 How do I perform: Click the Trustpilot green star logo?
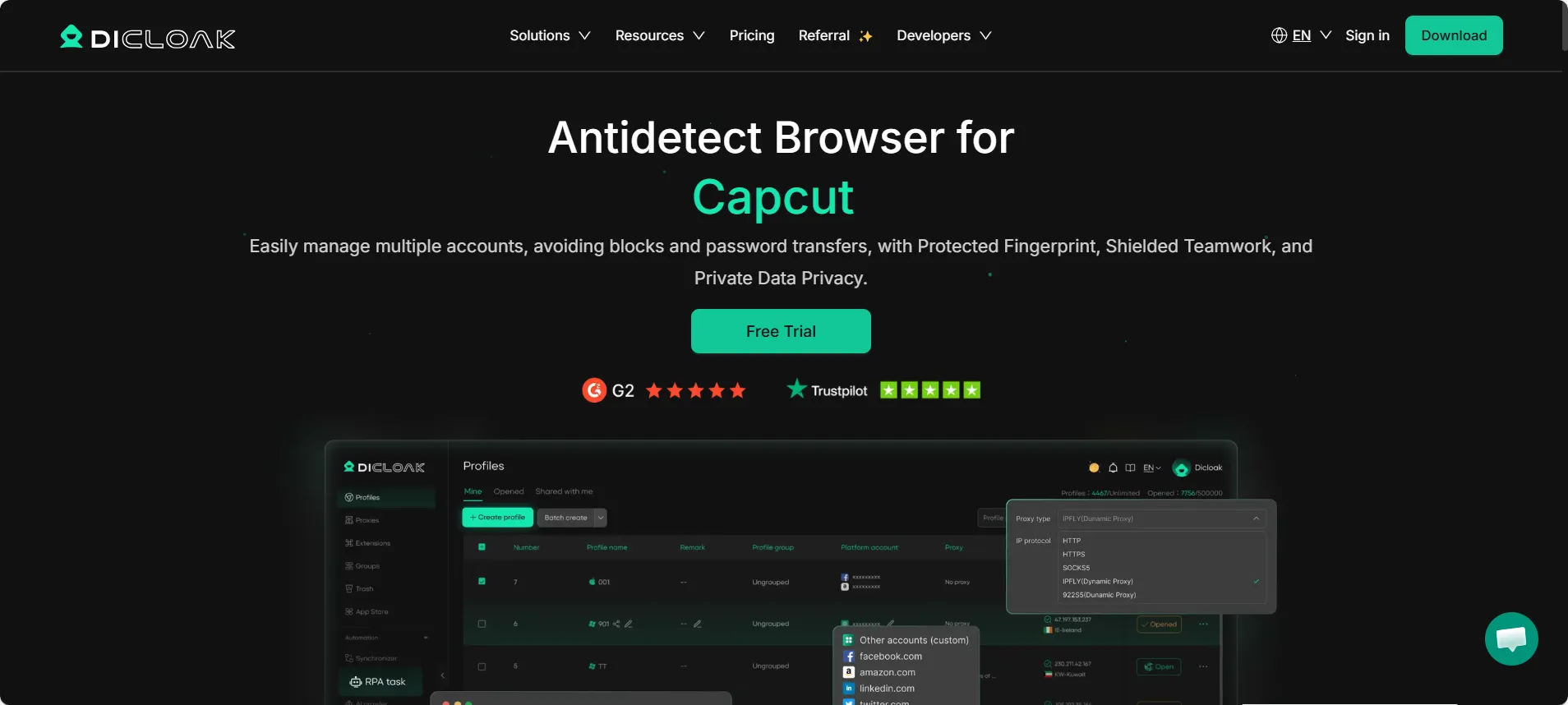796,389
